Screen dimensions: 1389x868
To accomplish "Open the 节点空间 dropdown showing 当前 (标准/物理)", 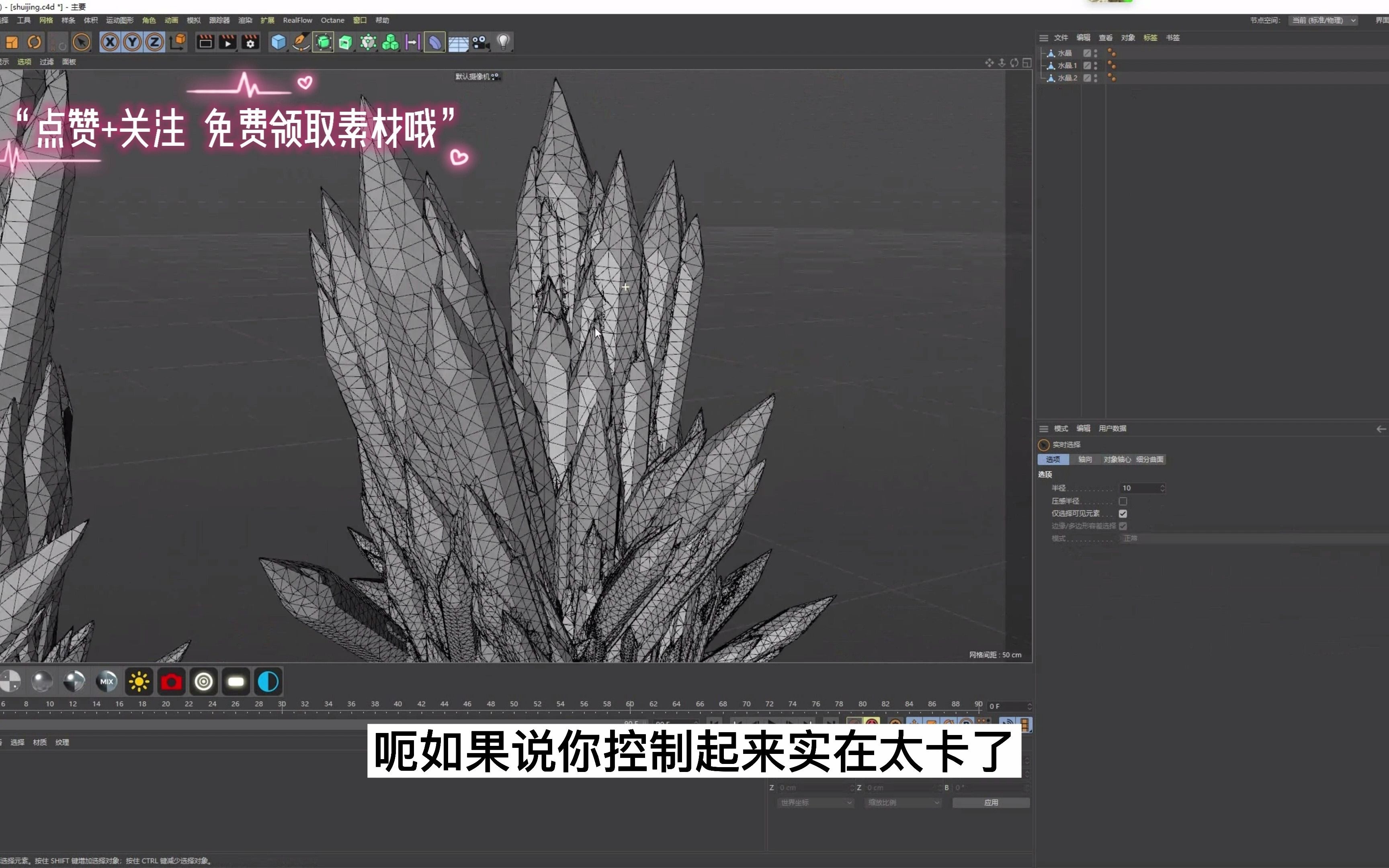I will (x=1323, y=20).
